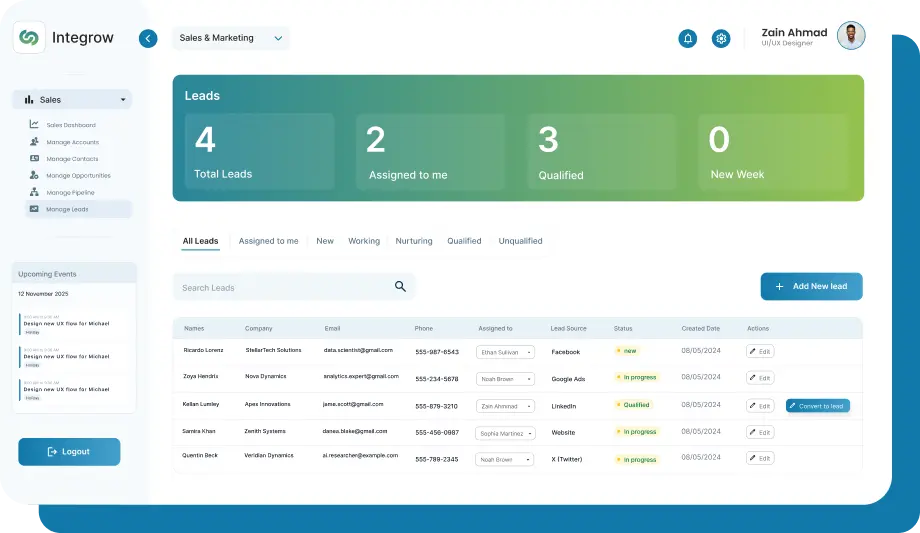Open settings via the gear icon
This screenshot has height=533, width=920.
(721, 39)
